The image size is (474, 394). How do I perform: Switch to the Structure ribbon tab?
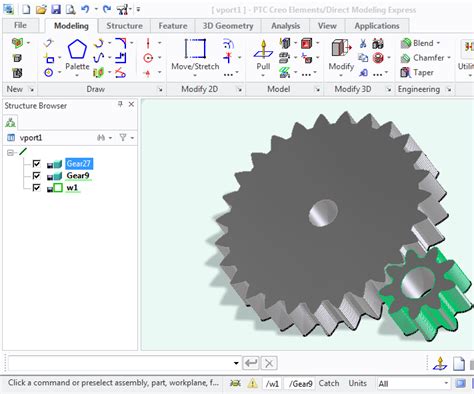[x=124, y=26]
